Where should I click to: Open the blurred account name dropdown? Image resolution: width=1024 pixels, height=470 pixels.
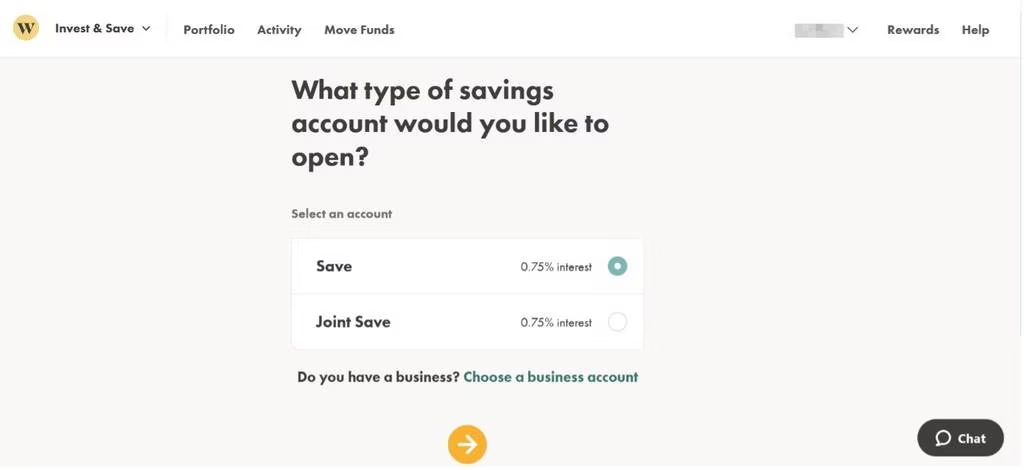[826, 29]
